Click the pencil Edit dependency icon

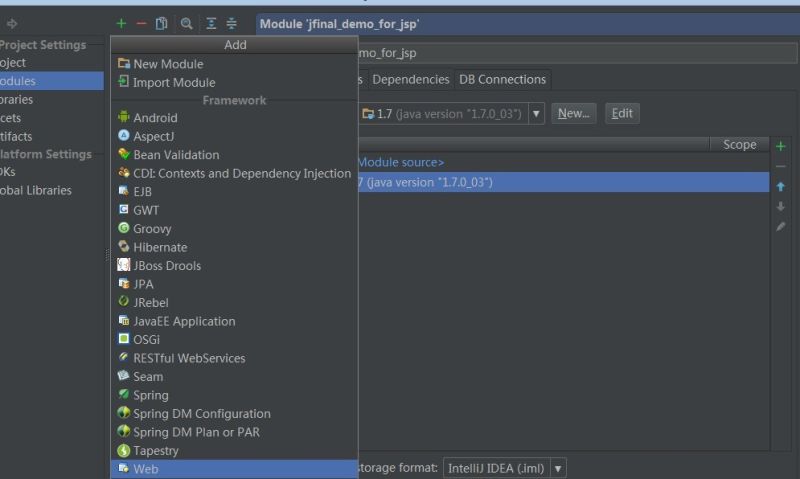(x=780, y=226)
